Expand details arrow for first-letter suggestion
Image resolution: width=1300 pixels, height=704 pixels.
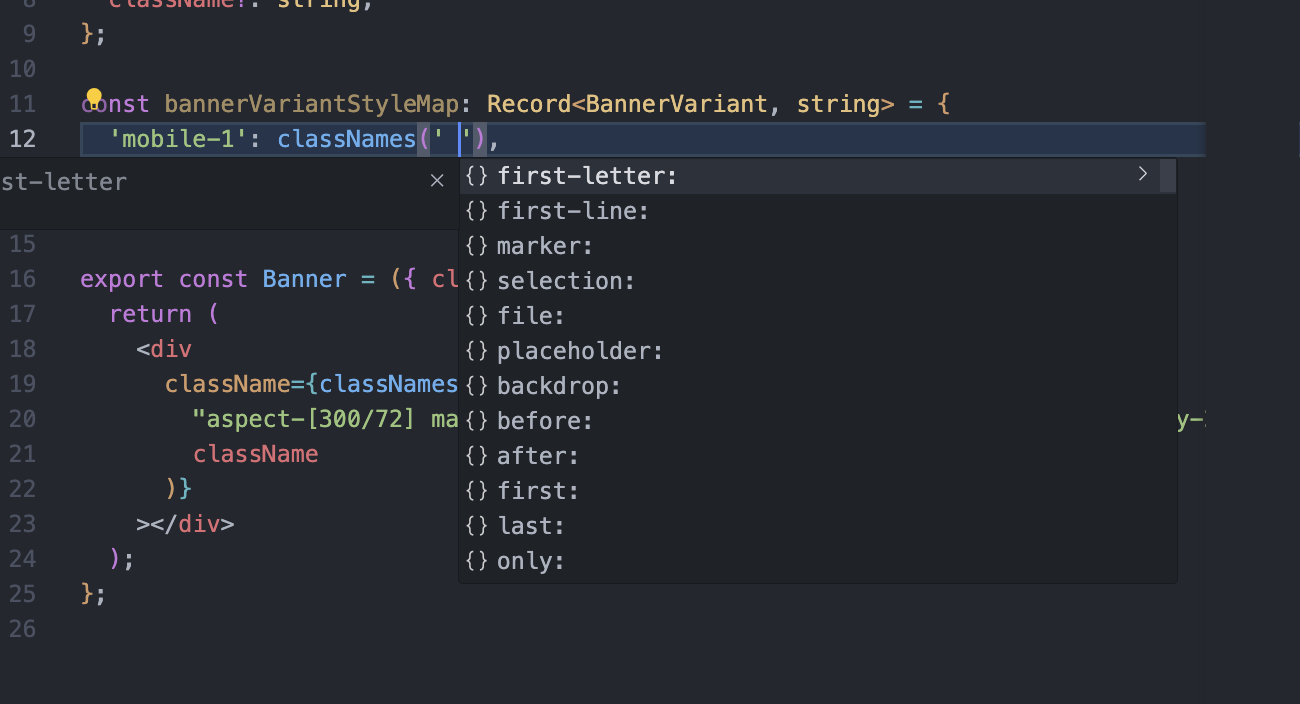click(1142, 174)
